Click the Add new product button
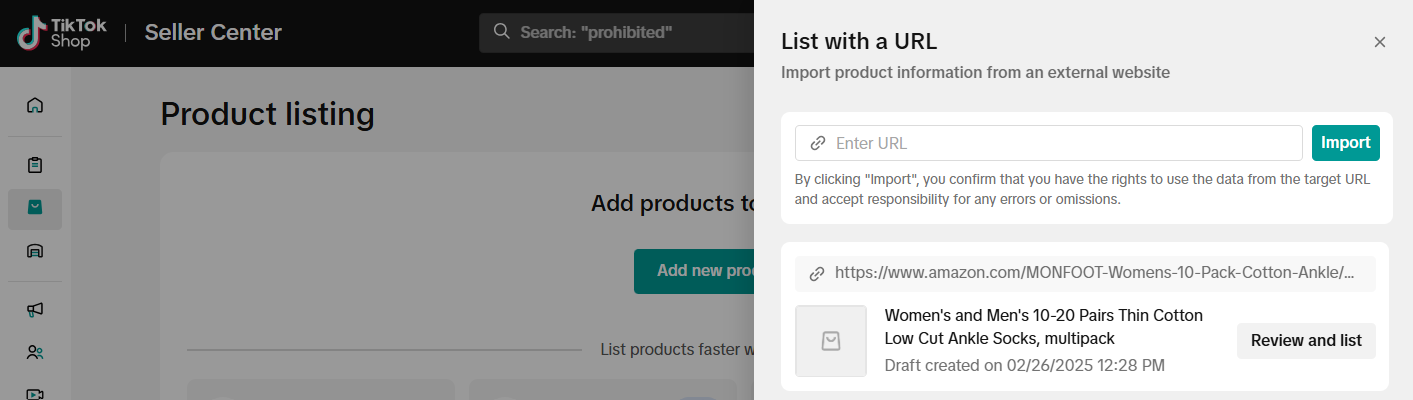 694,271
